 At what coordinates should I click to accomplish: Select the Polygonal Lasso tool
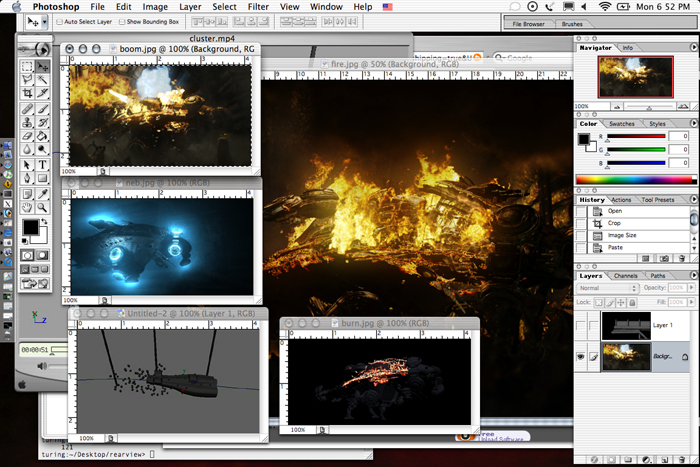tap(27, 80)
